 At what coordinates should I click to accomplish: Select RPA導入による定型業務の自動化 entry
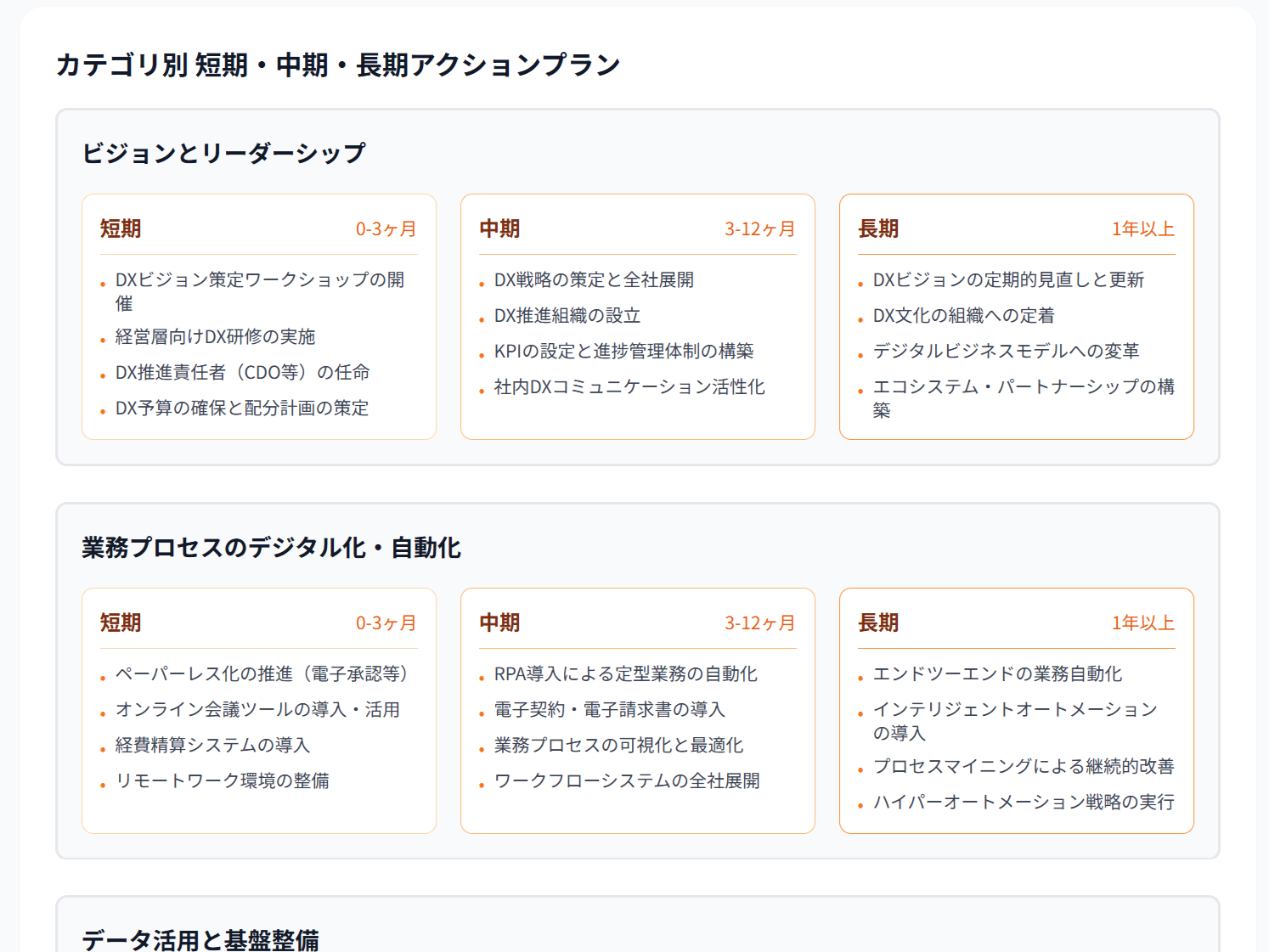626,674
